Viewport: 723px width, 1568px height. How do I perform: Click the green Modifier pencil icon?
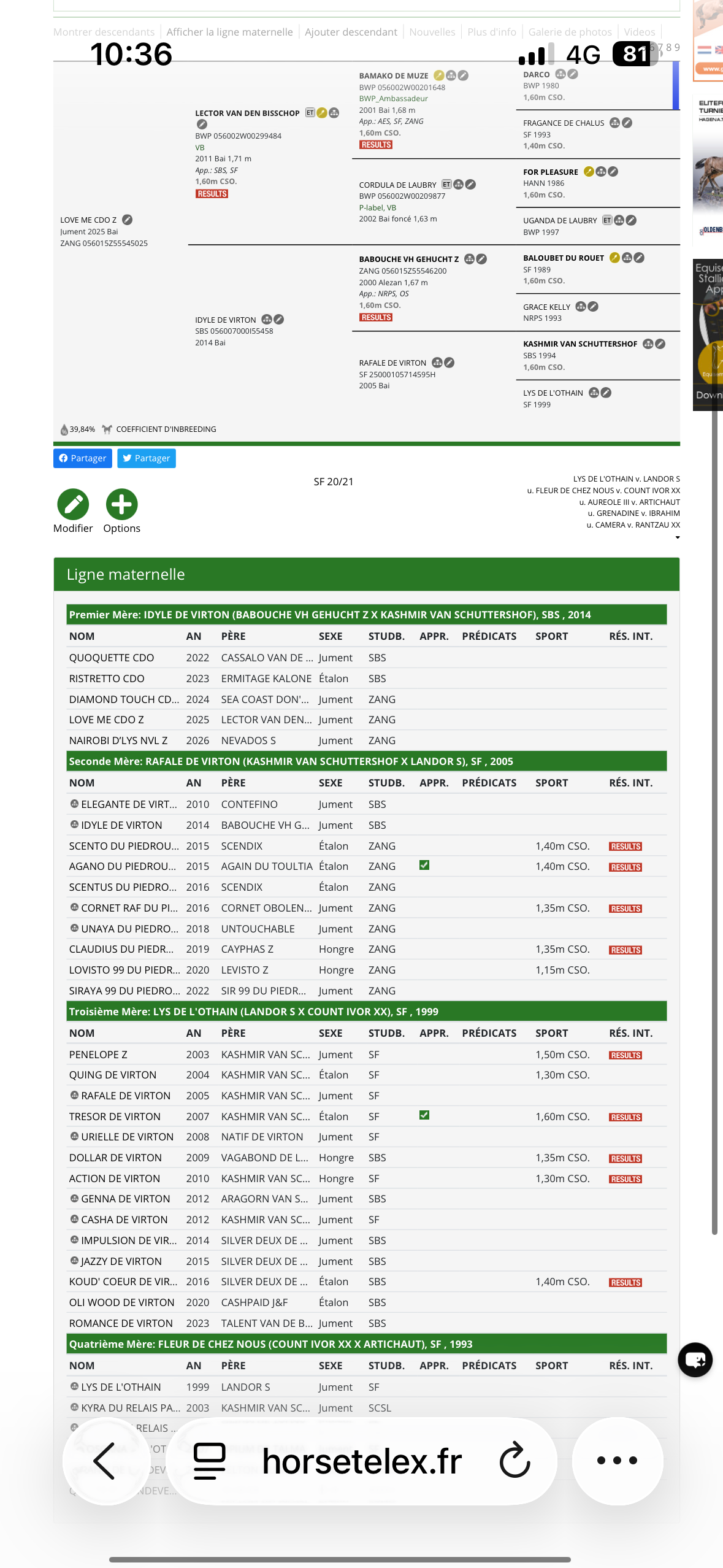coord(73,504)
